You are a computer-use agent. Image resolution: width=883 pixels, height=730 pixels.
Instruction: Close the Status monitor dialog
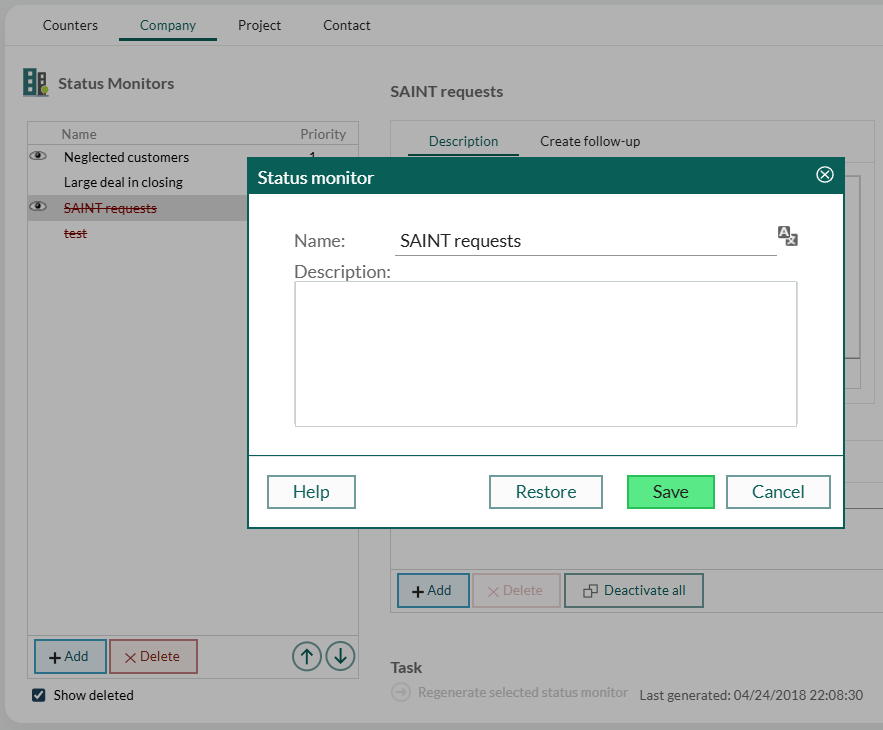tap(825, 175)
